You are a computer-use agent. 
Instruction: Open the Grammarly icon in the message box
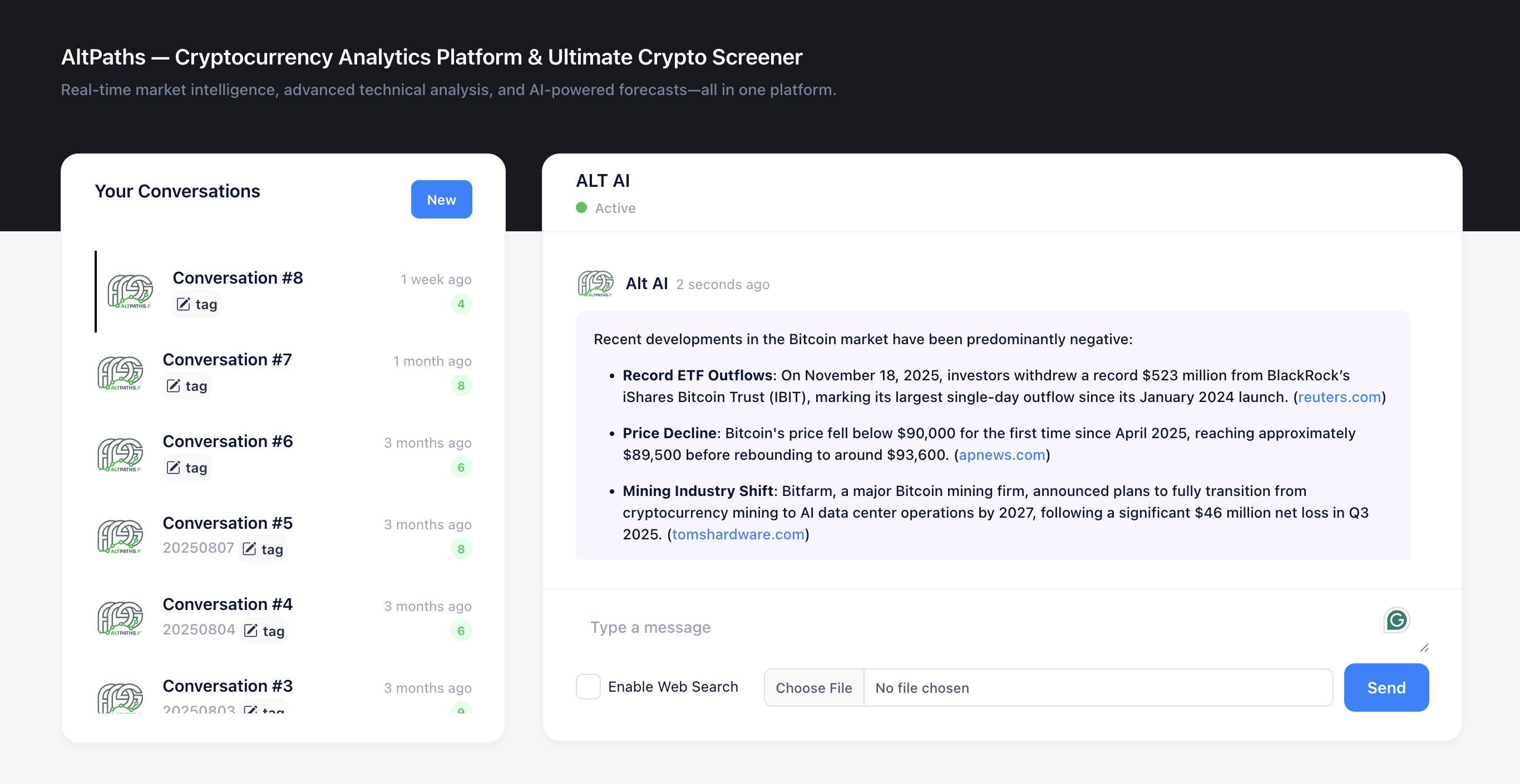point(1396,620)
